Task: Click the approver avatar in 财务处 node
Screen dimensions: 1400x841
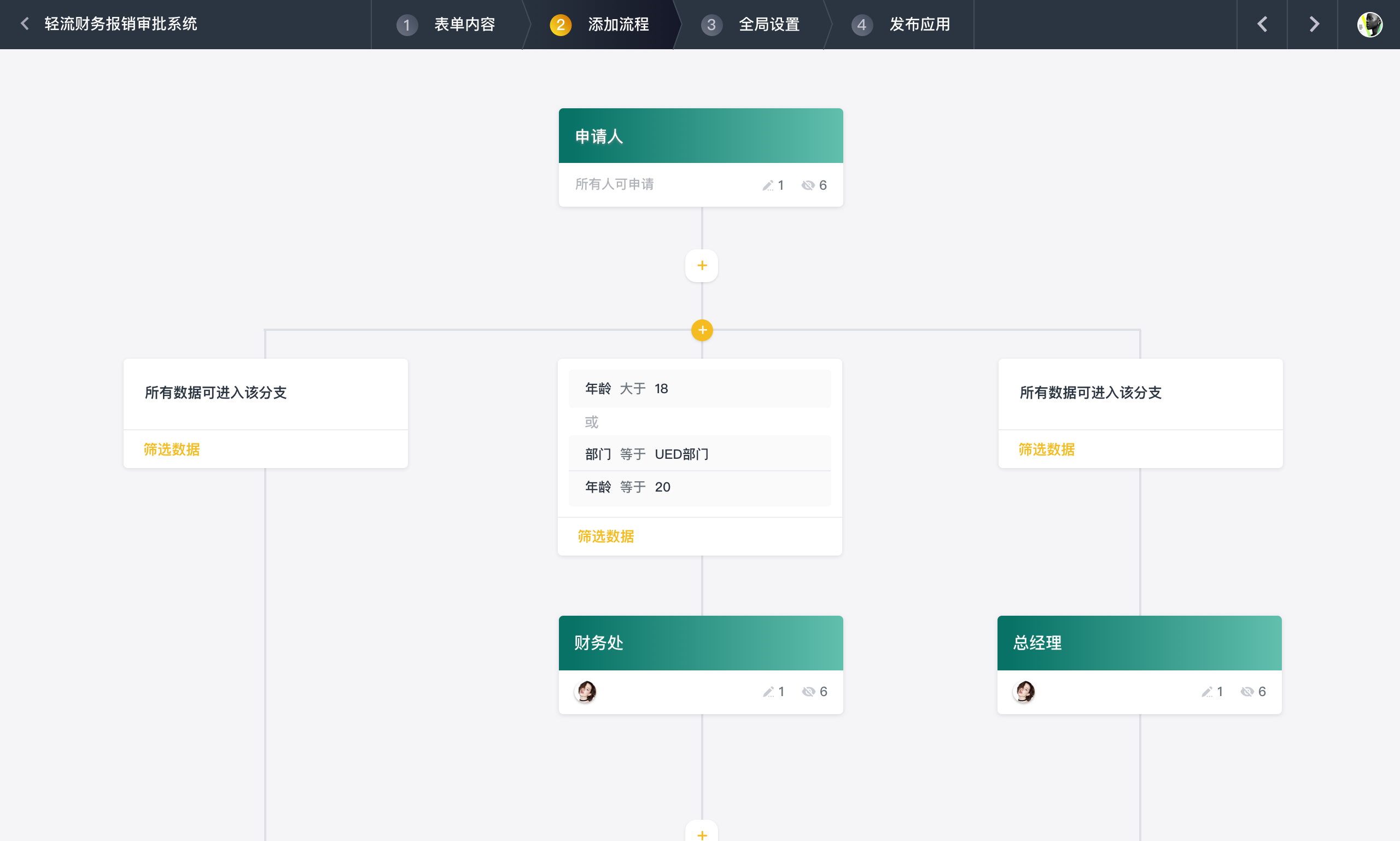Action: [586, 691]
